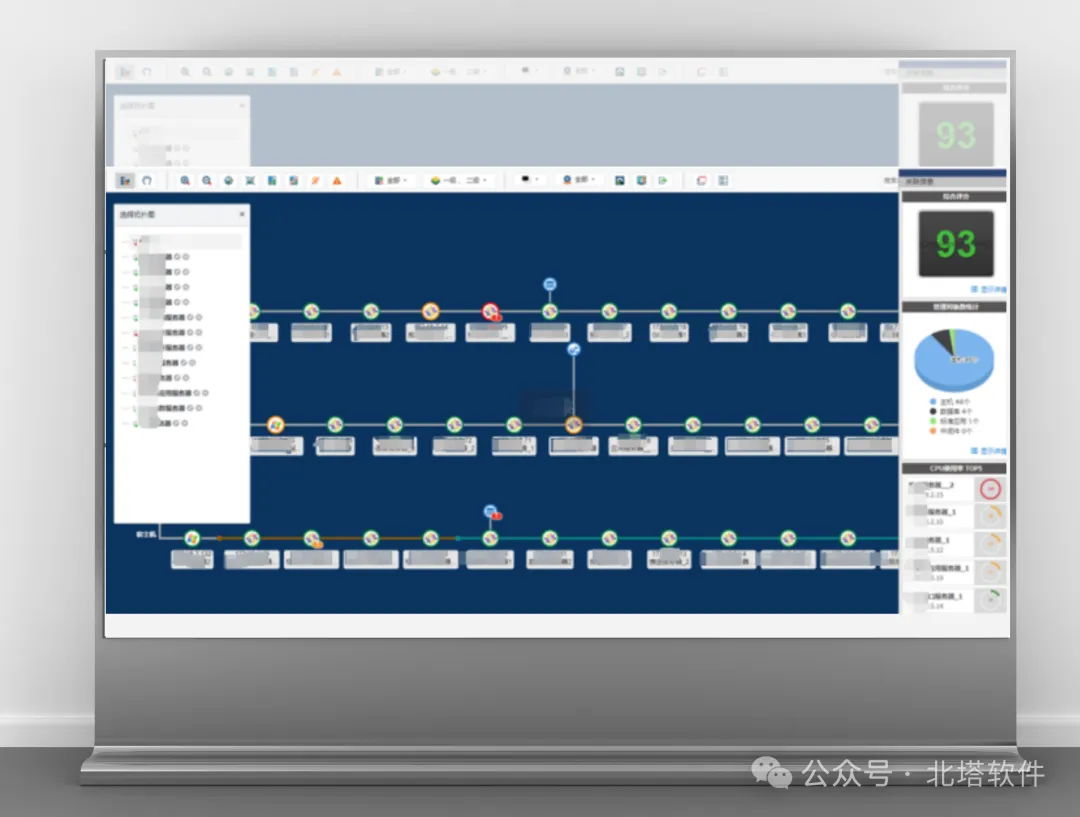Viewport: 1080px width, 817px height.
Task: Select the orange-ringed node in the top row
Action: point(430,311)
